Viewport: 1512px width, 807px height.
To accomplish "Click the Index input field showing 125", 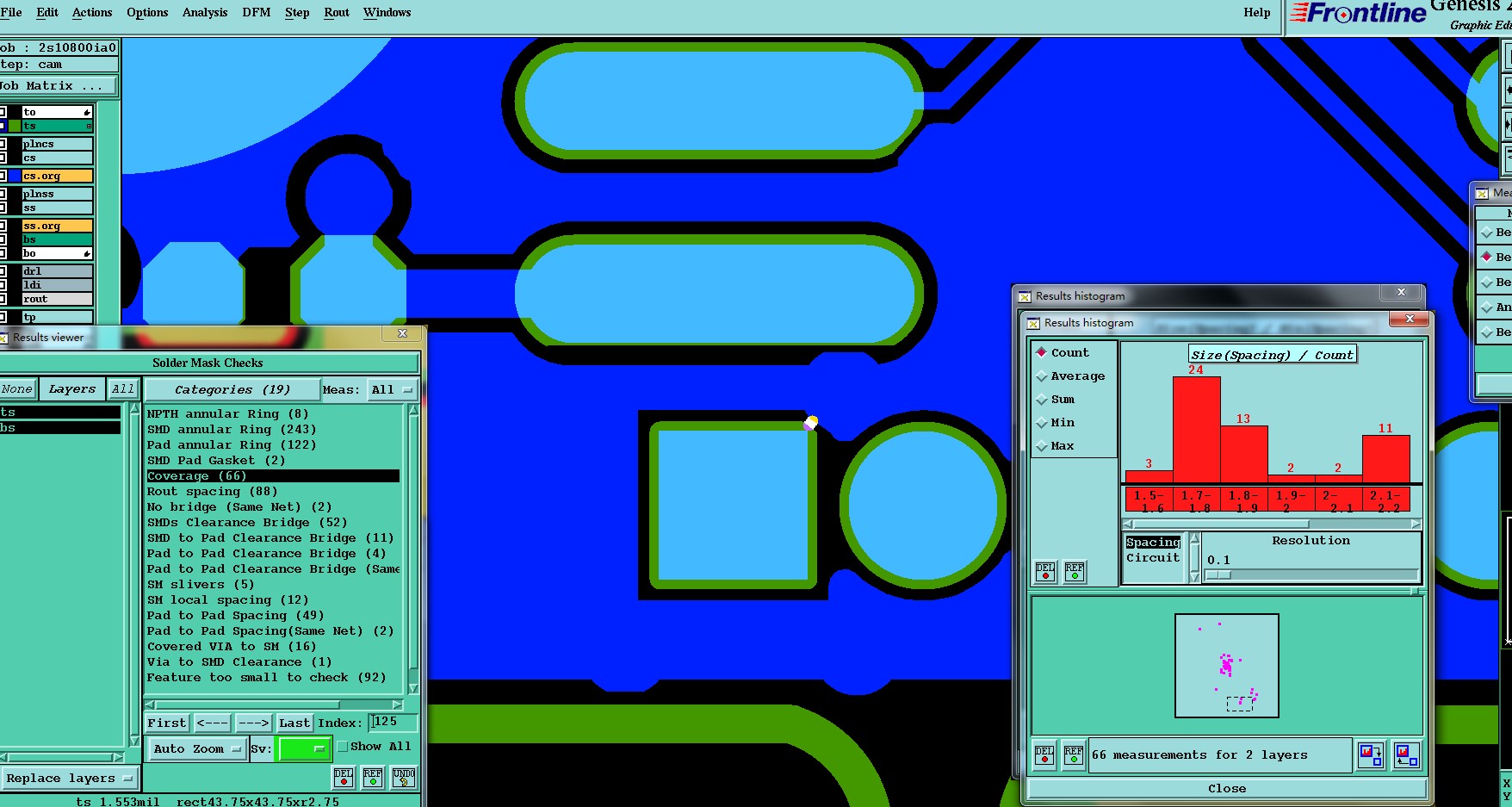I will click(x=393, y=722).
